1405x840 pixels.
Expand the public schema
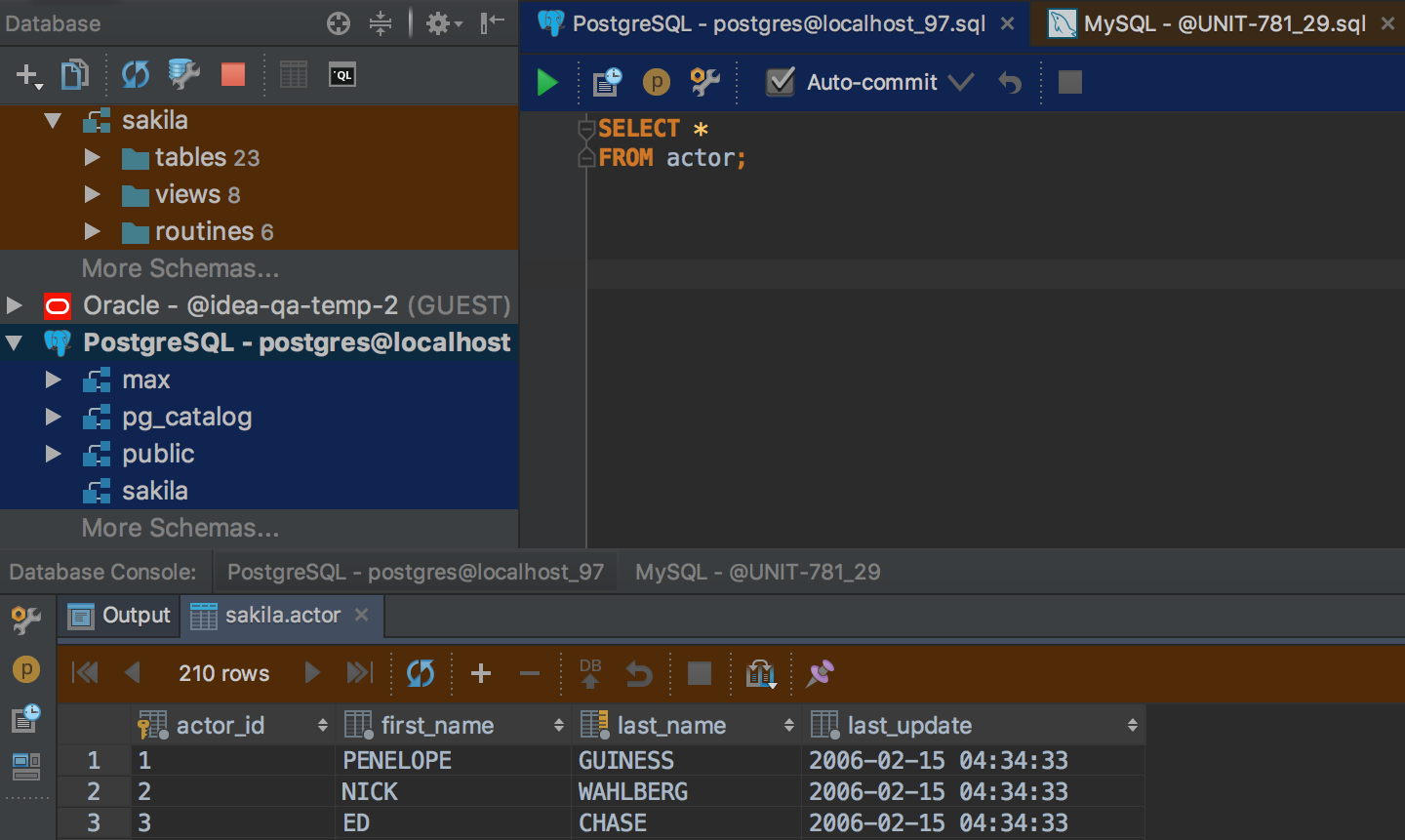54,454
